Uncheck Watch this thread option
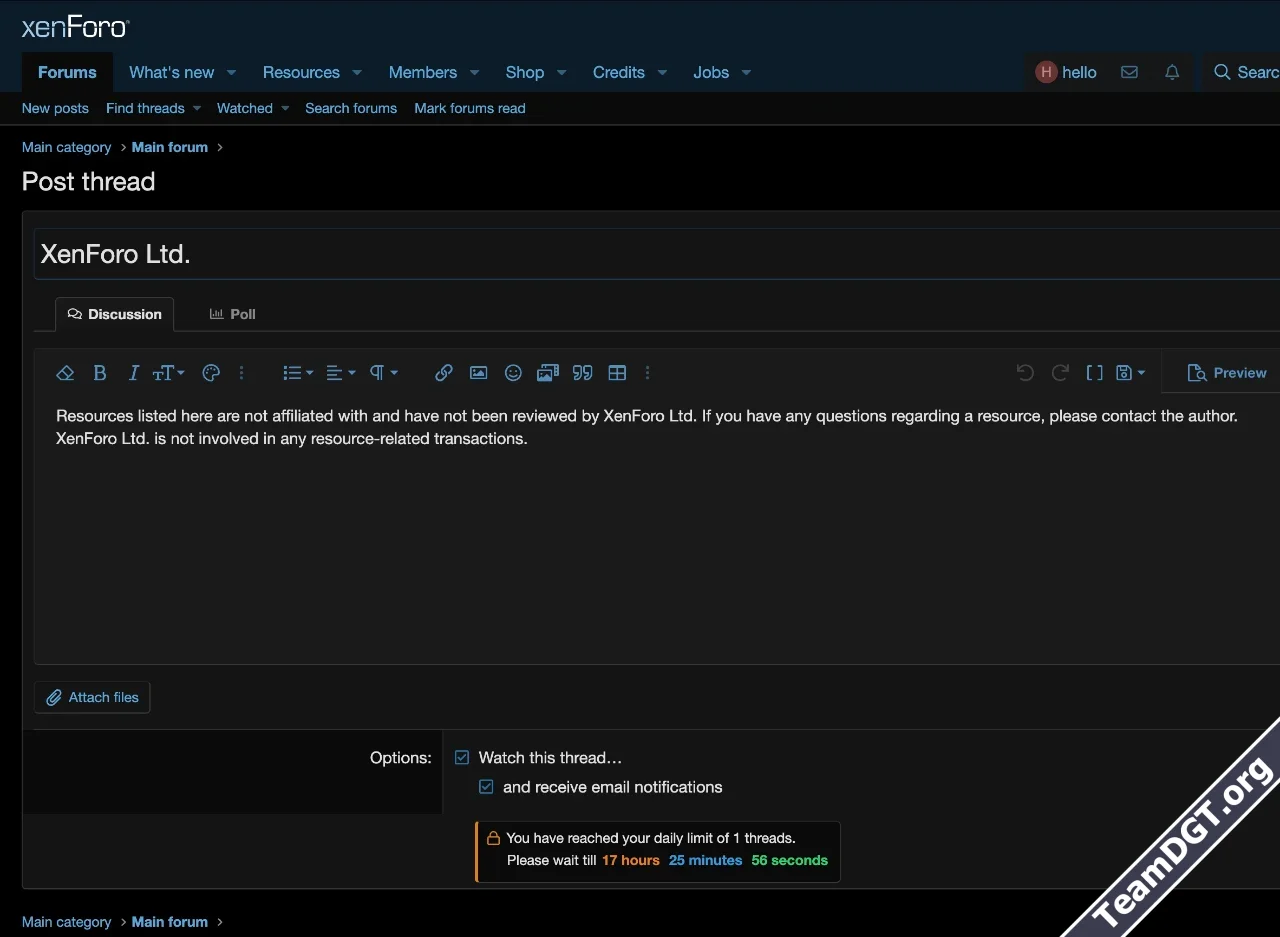 tap(462, 758)
